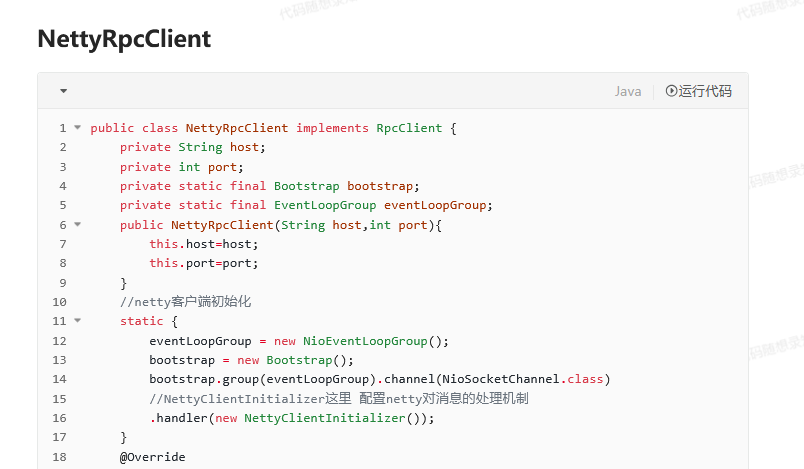804x469 pixels.
Task: Fold the constructor at line 6
Action: (77, 225)
